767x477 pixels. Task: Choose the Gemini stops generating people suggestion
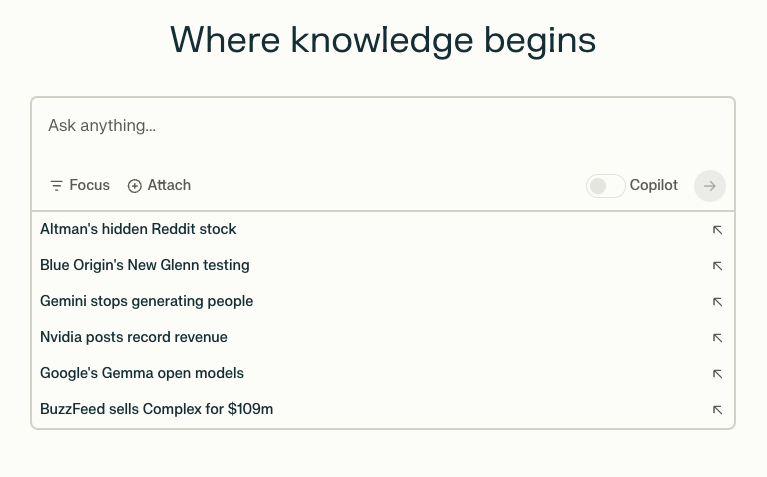click(146, 301)
